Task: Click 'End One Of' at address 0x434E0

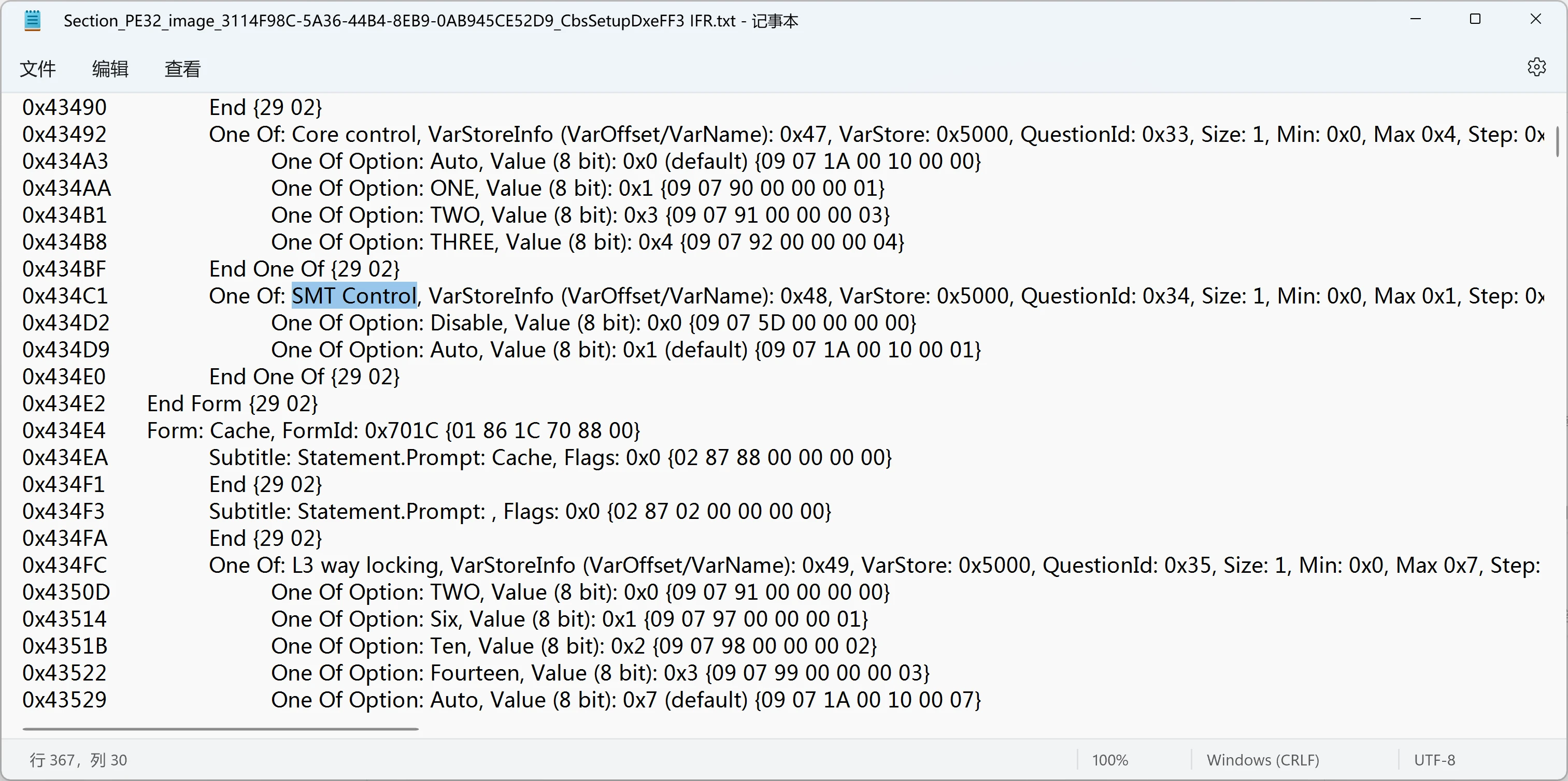Action: [x=304, y=377]
